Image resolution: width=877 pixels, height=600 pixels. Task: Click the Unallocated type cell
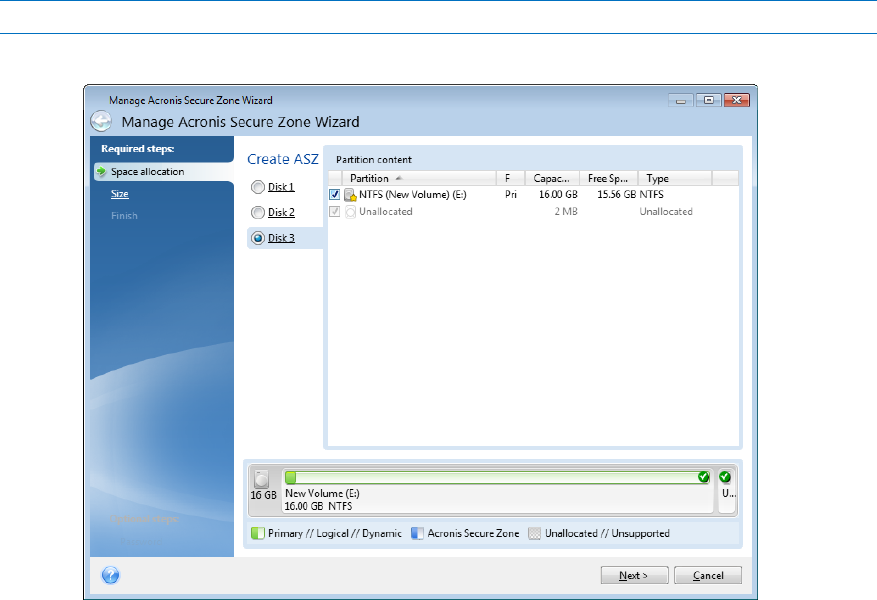[x=666, y=211]
